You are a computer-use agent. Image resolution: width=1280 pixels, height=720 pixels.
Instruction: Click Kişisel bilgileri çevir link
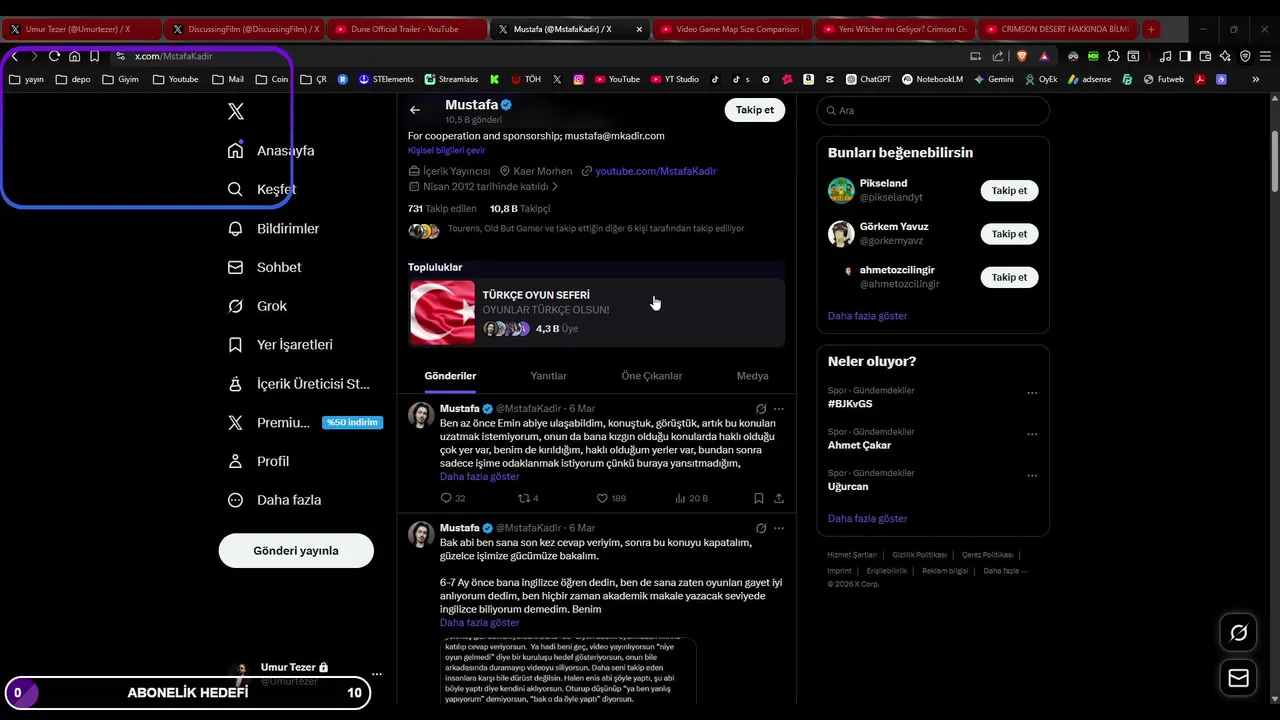pos(446,150)
